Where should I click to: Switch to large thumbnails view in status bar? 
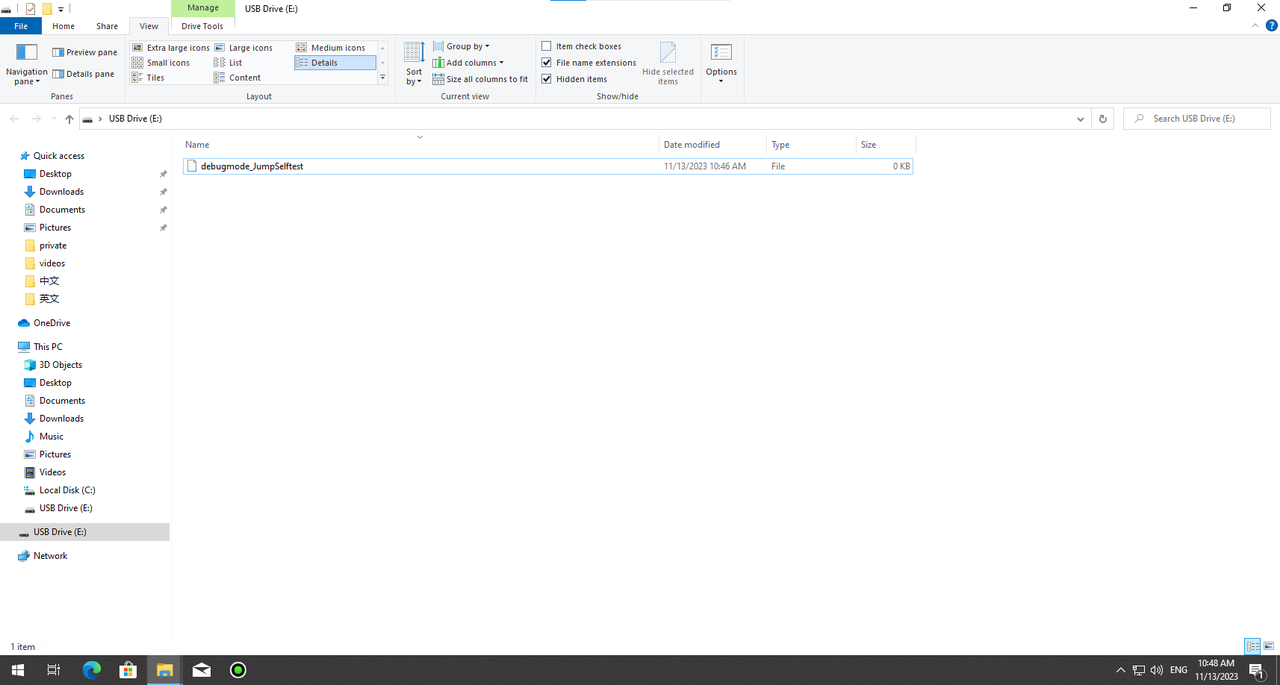click(1268, 647)
